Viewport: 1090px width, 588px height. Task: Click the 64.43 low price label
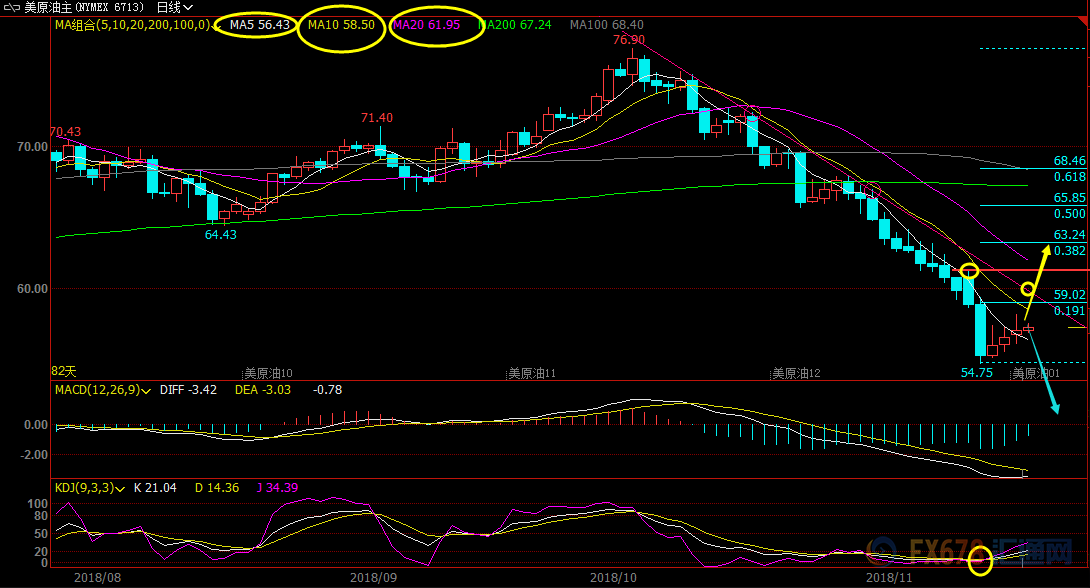pyautogui.click(x=220, y=235)
